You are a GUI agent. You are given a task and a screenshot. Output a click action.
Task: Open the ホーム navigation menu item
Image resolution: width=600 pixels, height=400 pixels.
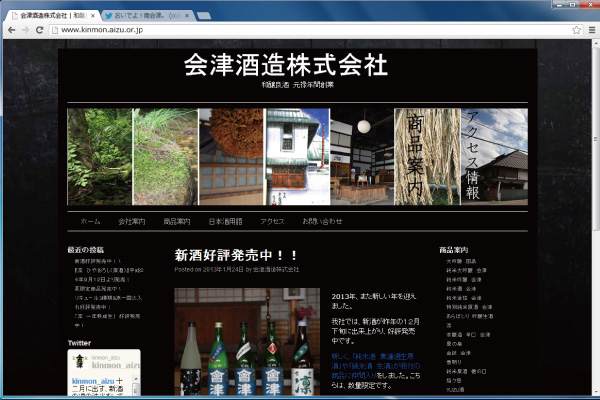[x=90, y=220]
